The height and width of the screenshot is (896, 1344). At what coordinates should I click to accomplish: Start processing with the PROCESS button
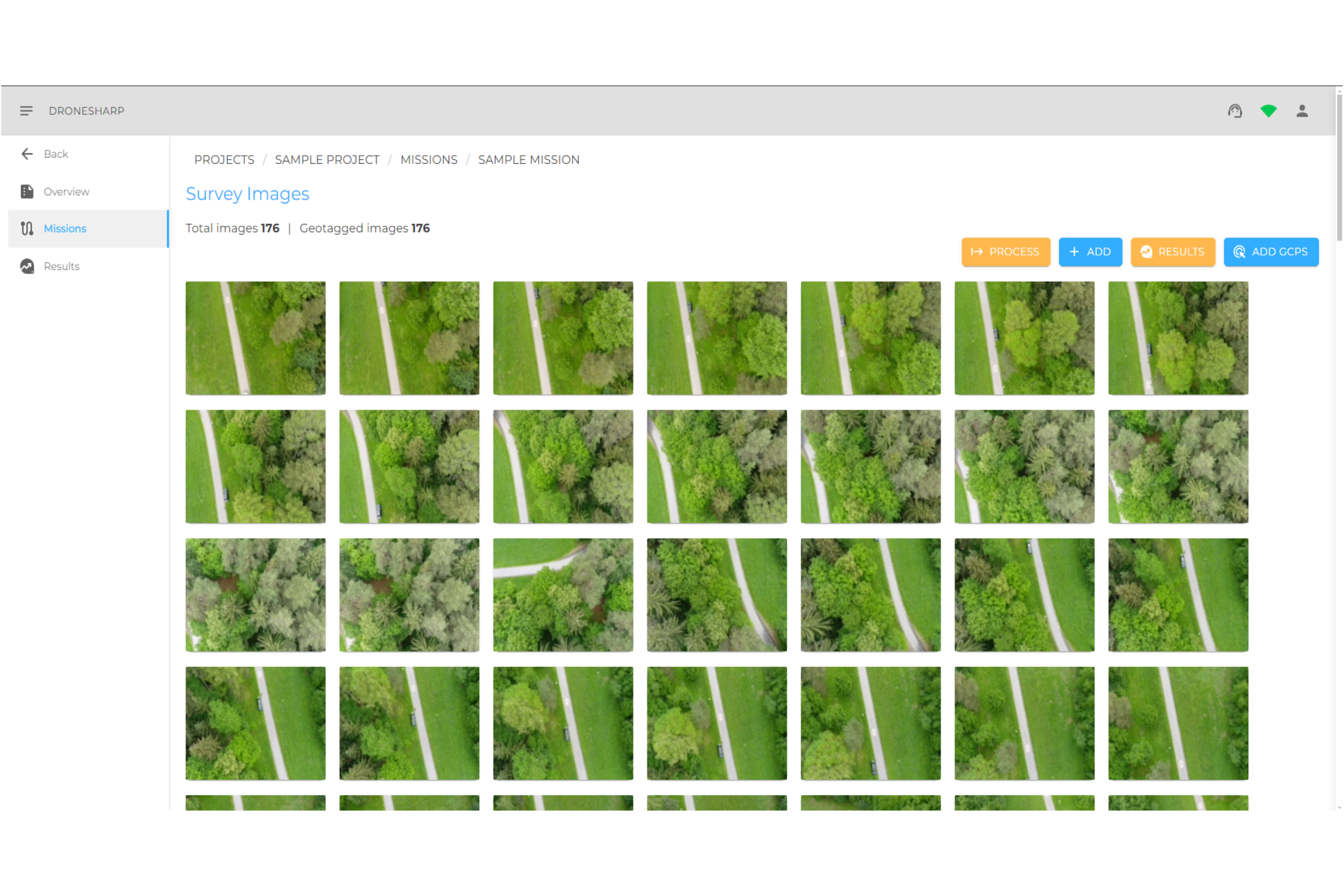click(1006, 252)
